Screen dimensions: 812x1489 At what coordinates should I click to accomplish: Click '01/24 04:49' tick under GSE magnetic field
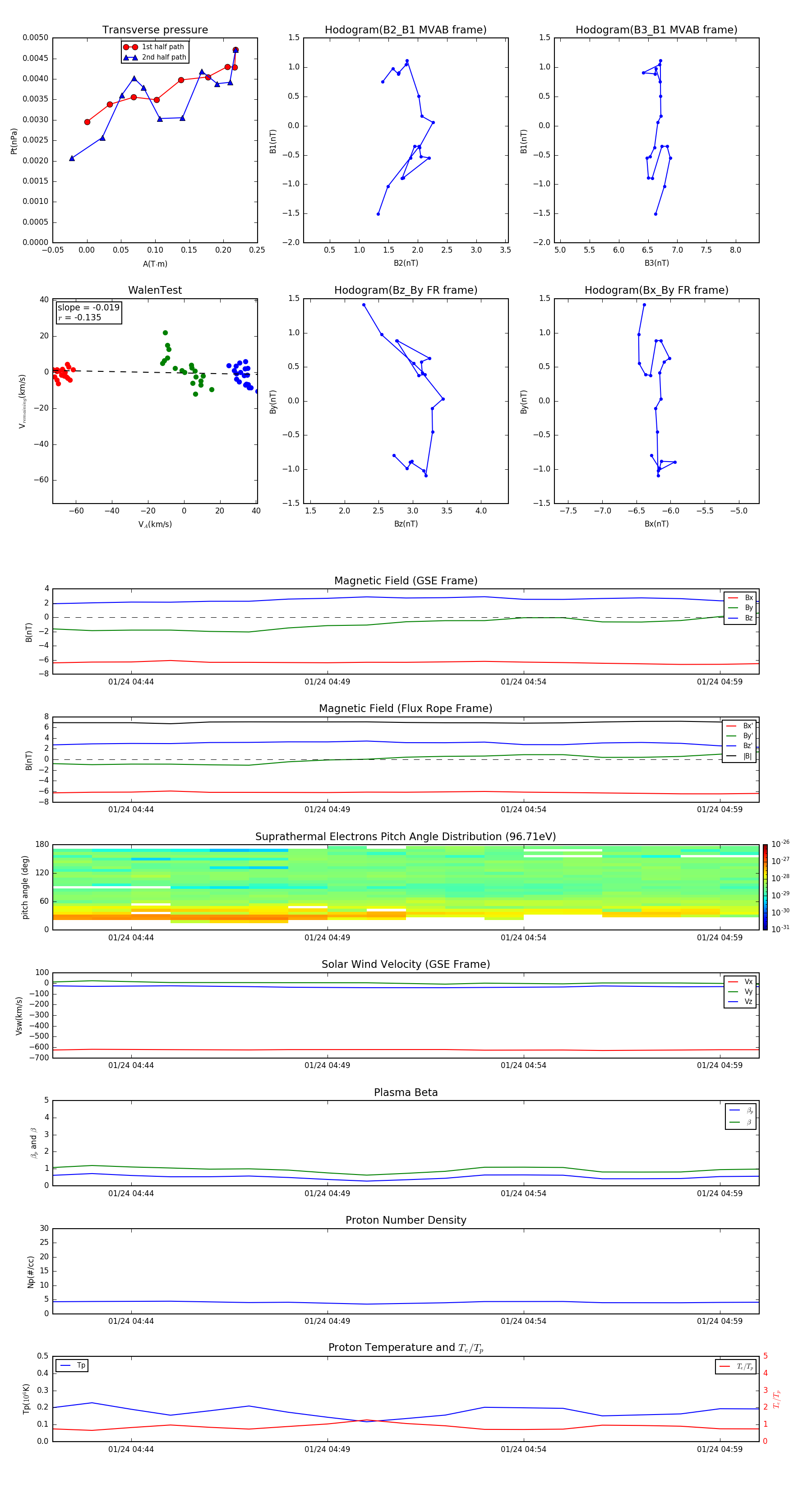327,682
